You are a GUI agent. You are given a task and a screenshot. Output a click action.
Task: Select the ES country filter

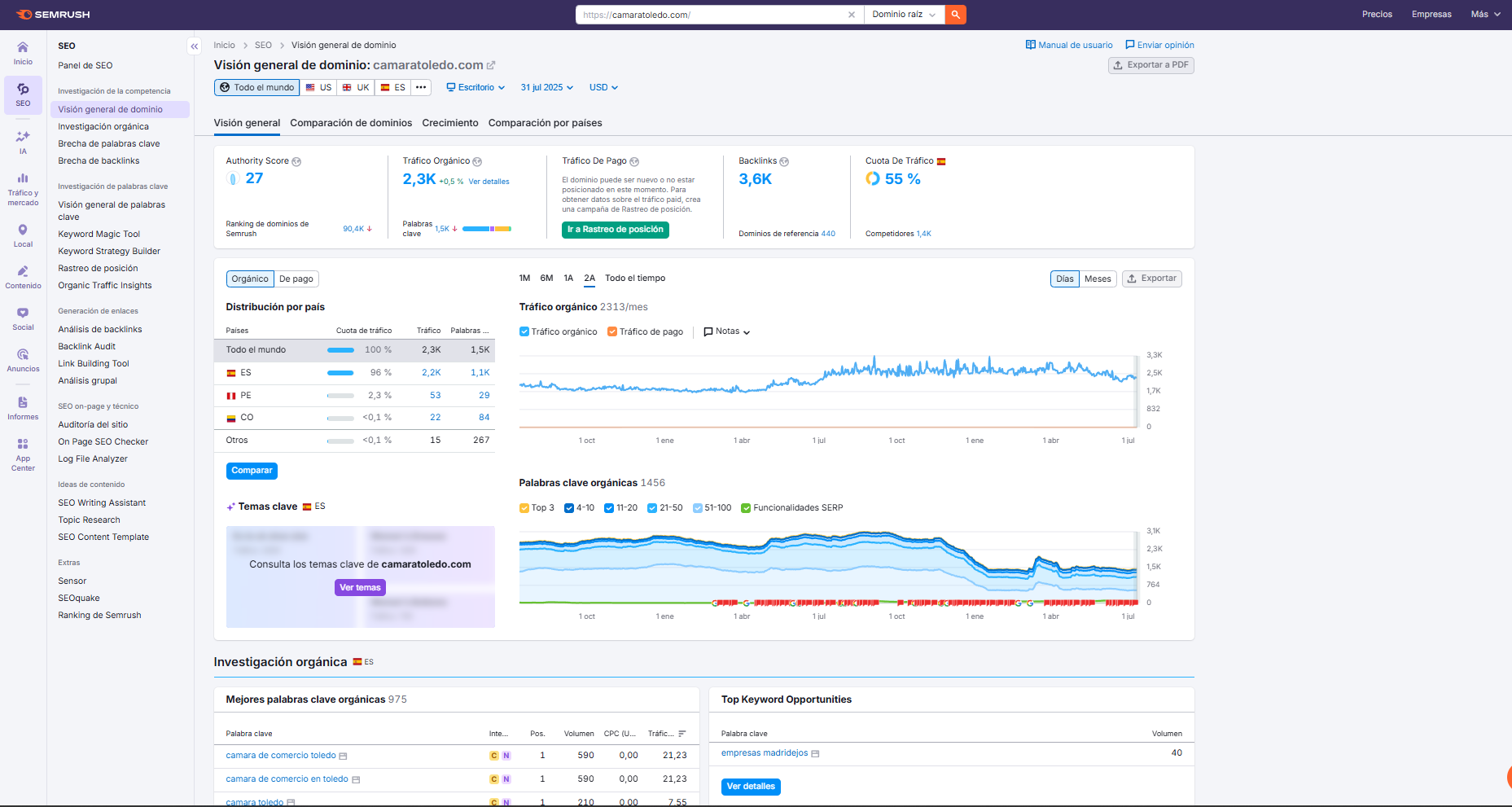(x=393, y=87)
